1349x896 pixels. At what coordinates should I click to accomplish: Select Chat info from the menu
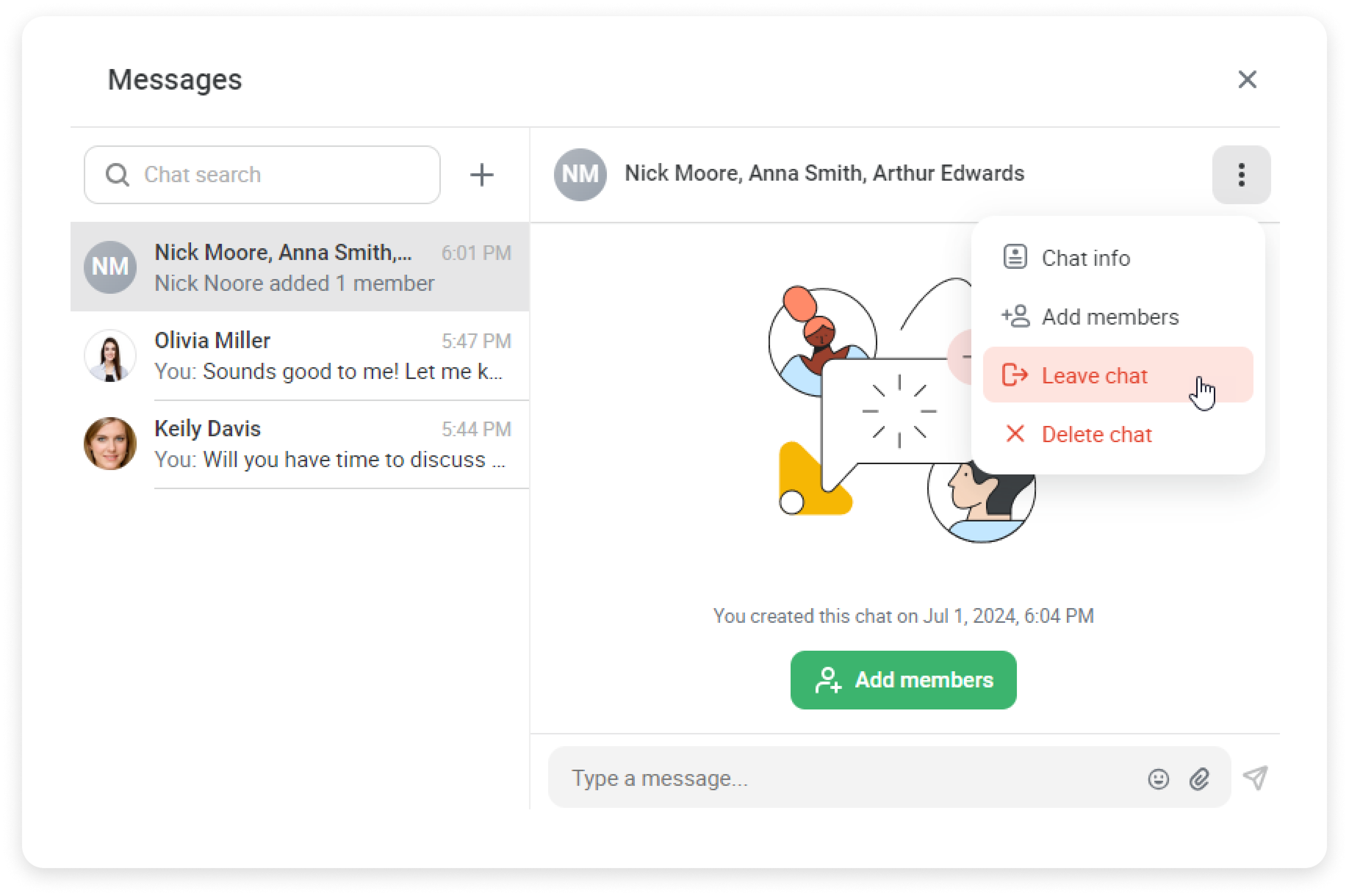click(x=1085, y=258)
